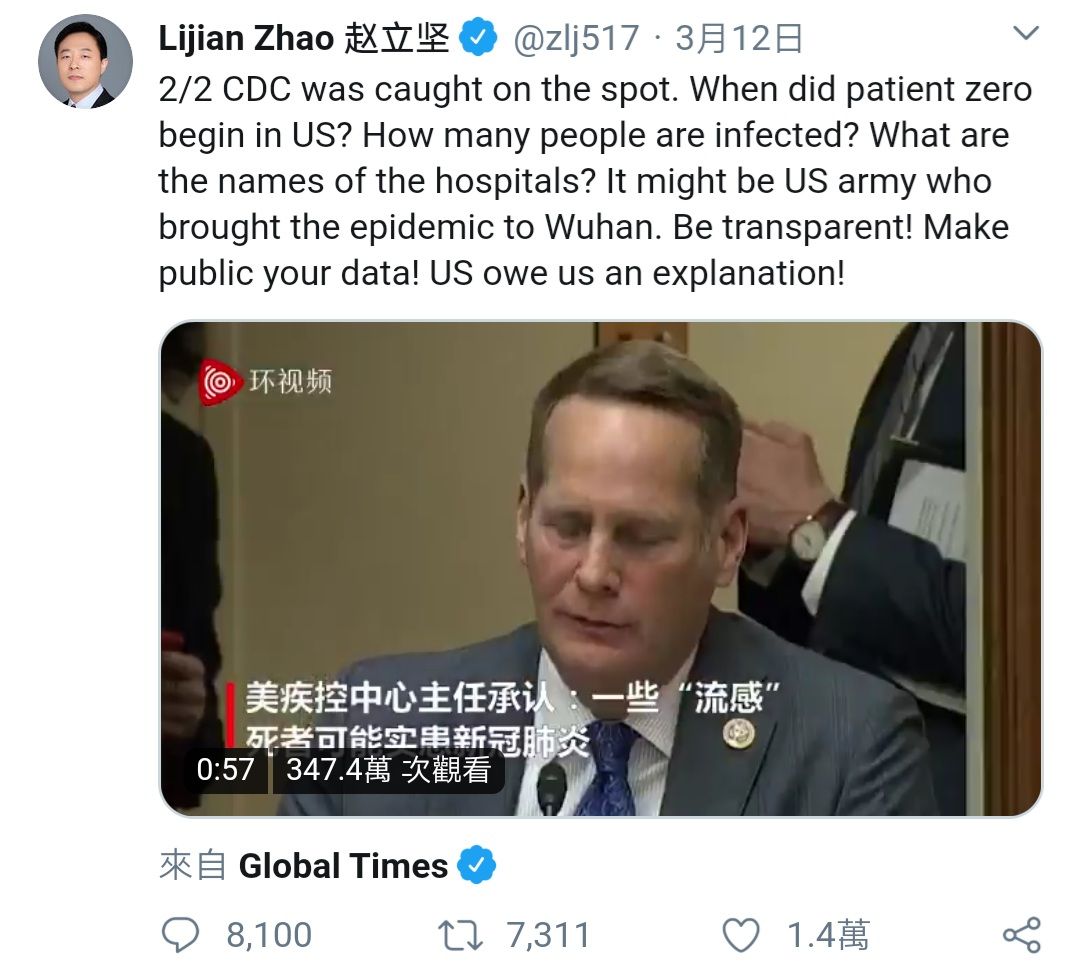
Task: Click the 347.4萬 次觀看 view count
Action: click(x=388, y=770)
